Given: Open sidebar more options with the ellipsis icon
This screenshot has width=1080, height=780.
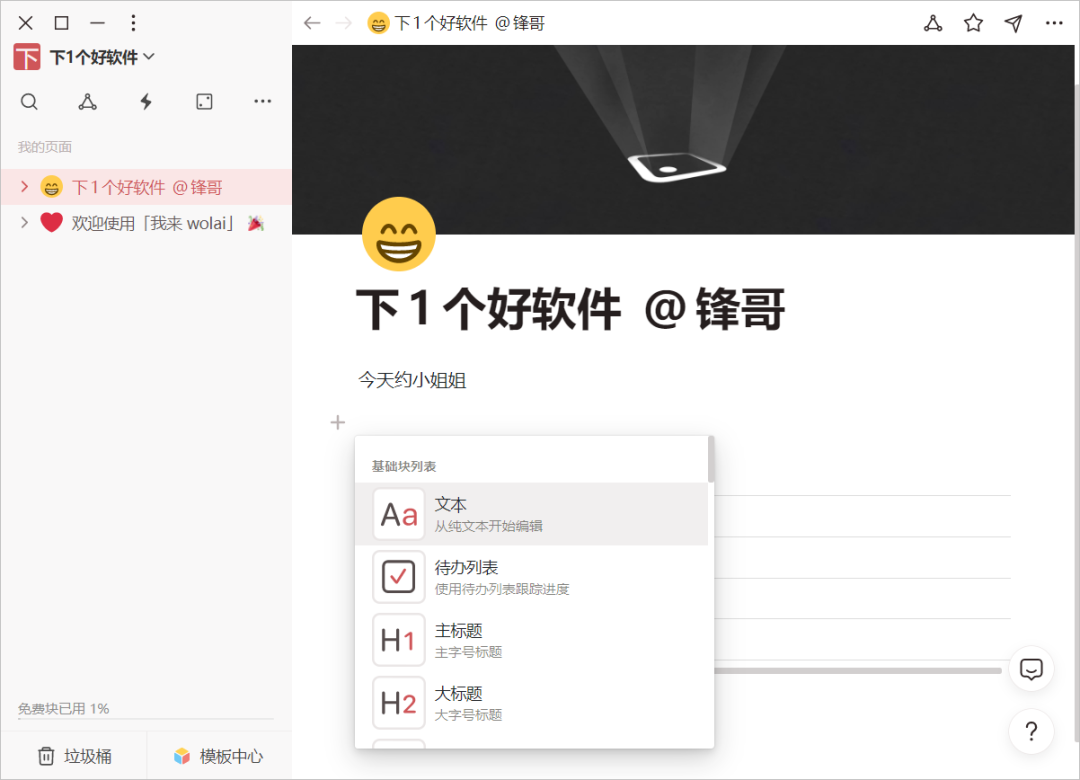Looking at the screenshot, I should click(x=262, y=101).
